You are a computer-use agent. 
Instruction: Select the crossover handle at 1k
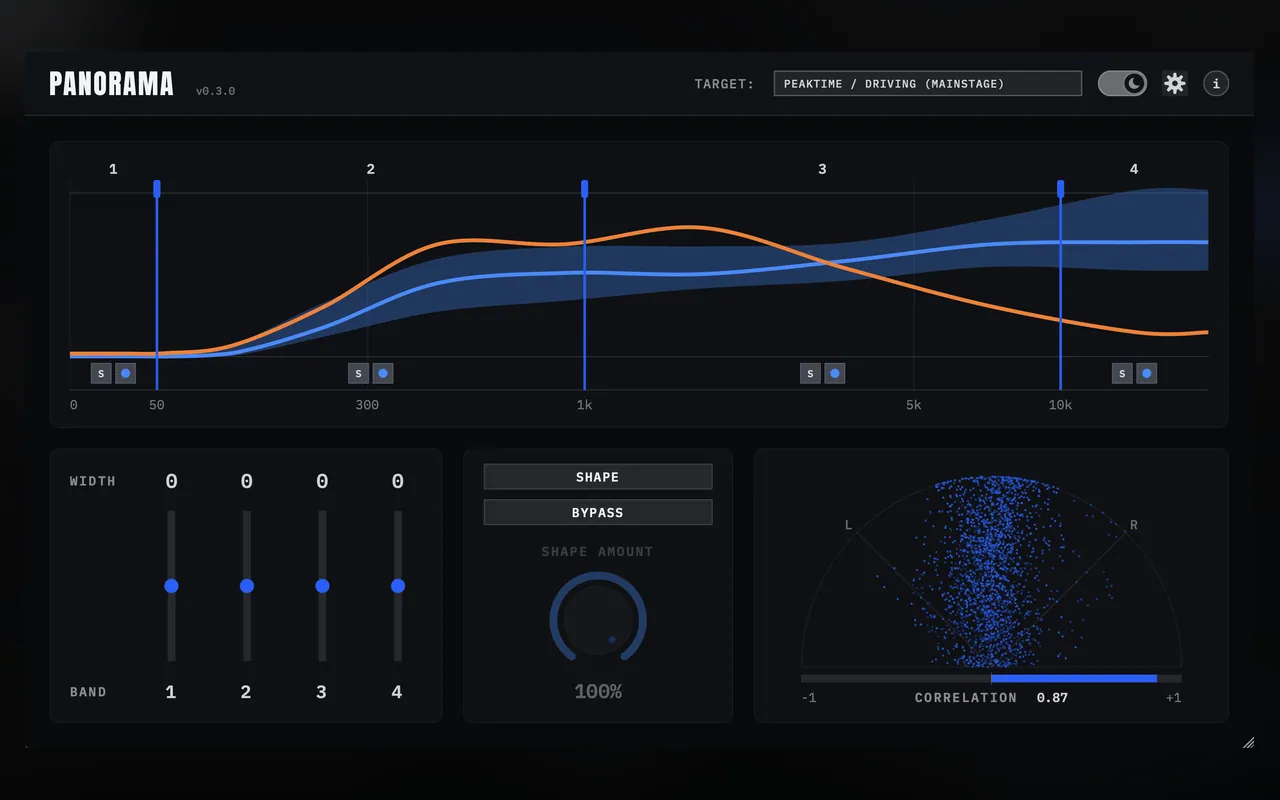tap(585, 188)
